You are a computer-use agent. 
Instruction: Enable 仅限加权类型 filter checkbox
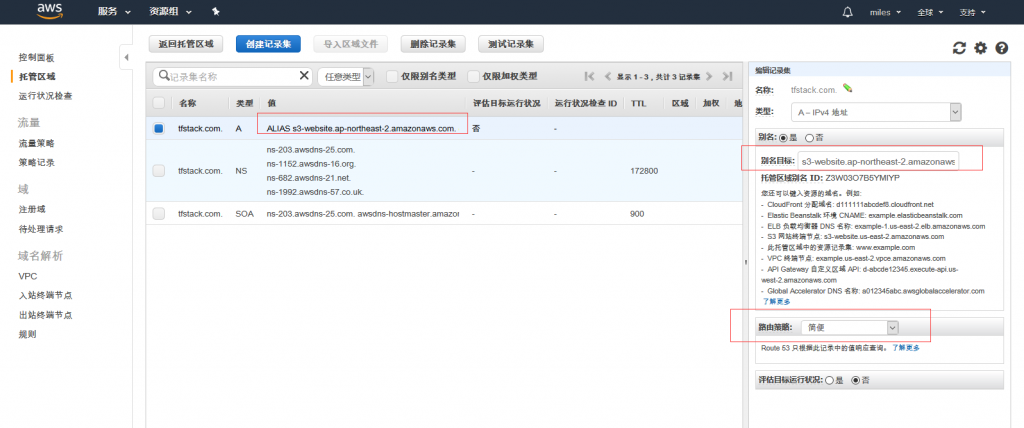(474, 76)
